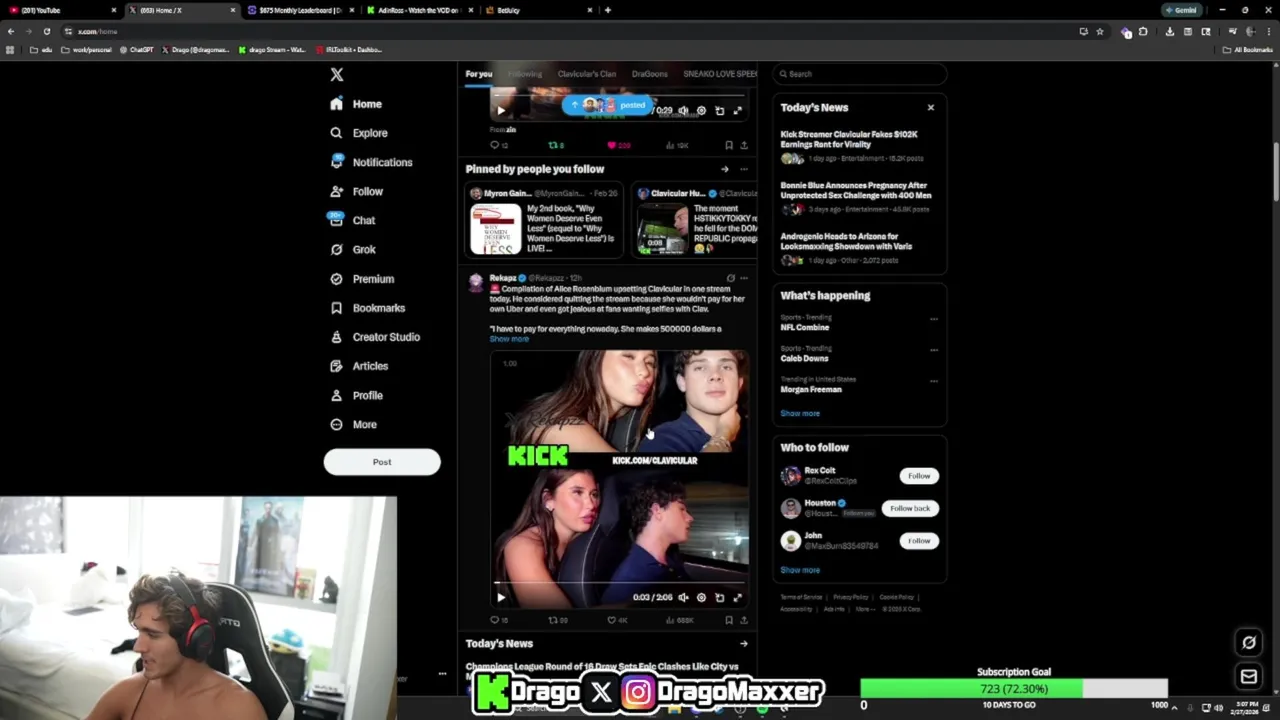Open more options on Rekapz post

click(744, 278)
